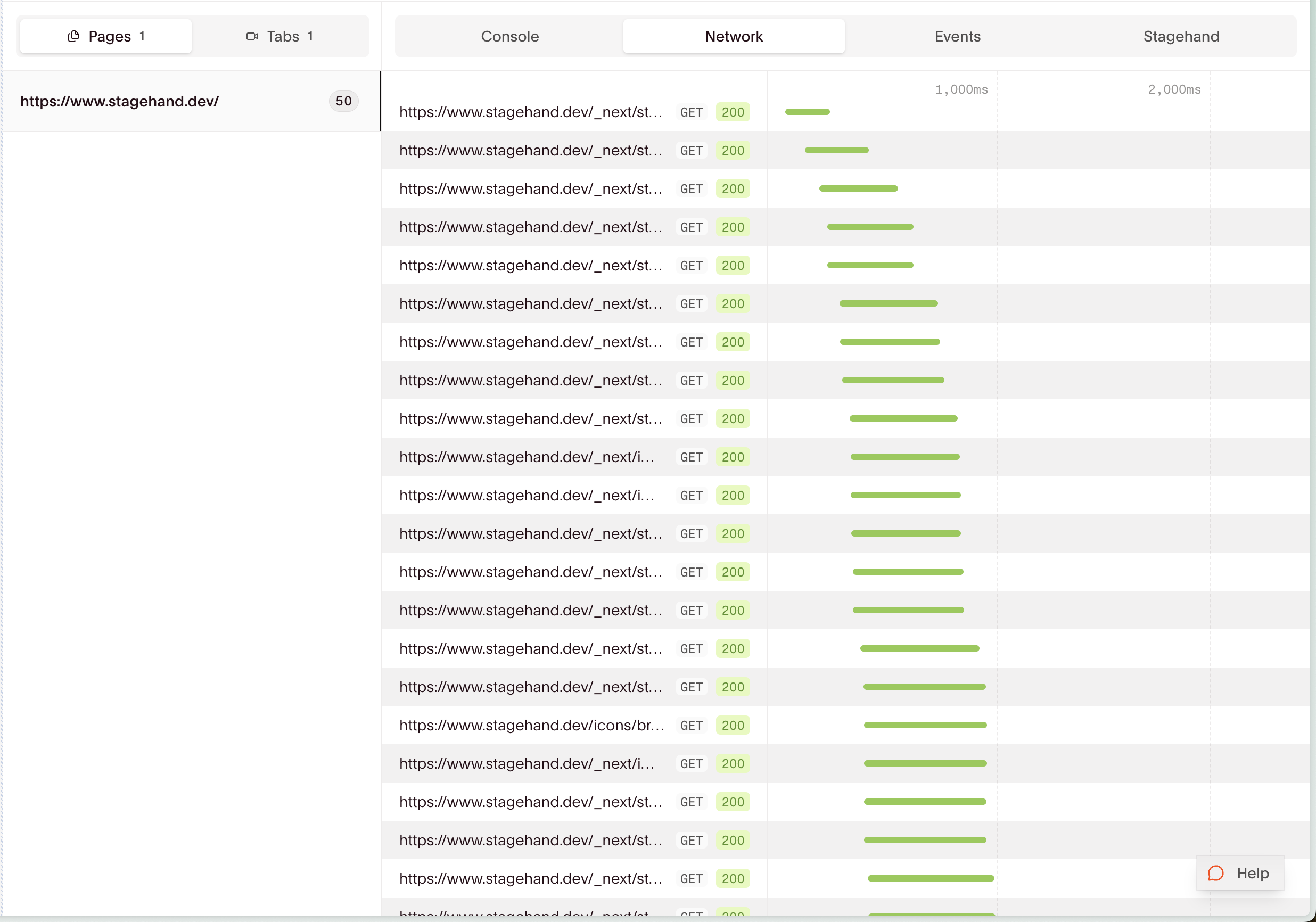Screen dimensions: 1316x922
Task: Click the 50 request count badge
Action: (x=343, y=102)
